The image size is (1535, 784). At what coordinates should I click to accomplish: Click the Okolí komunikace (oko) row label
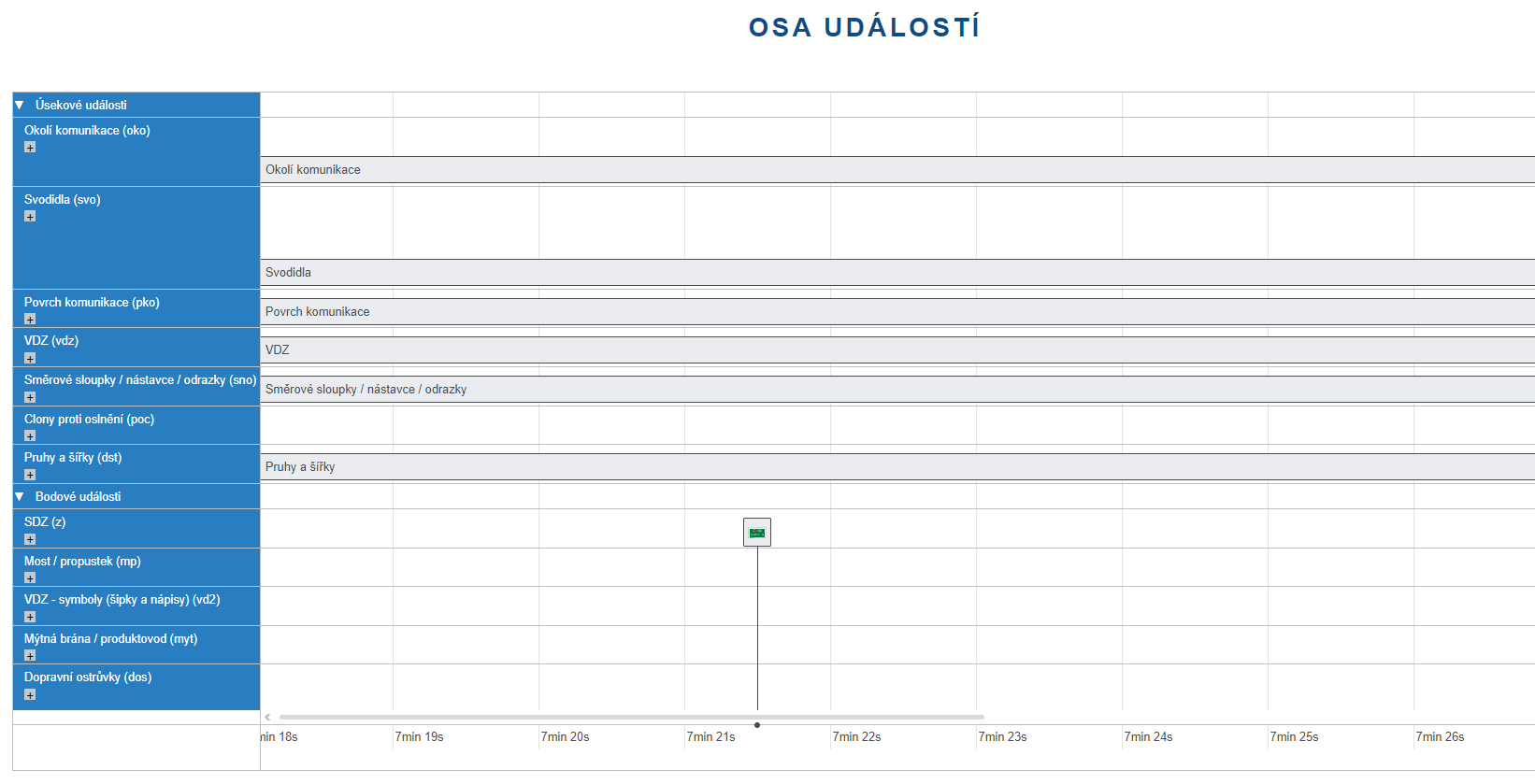point(87,130)
